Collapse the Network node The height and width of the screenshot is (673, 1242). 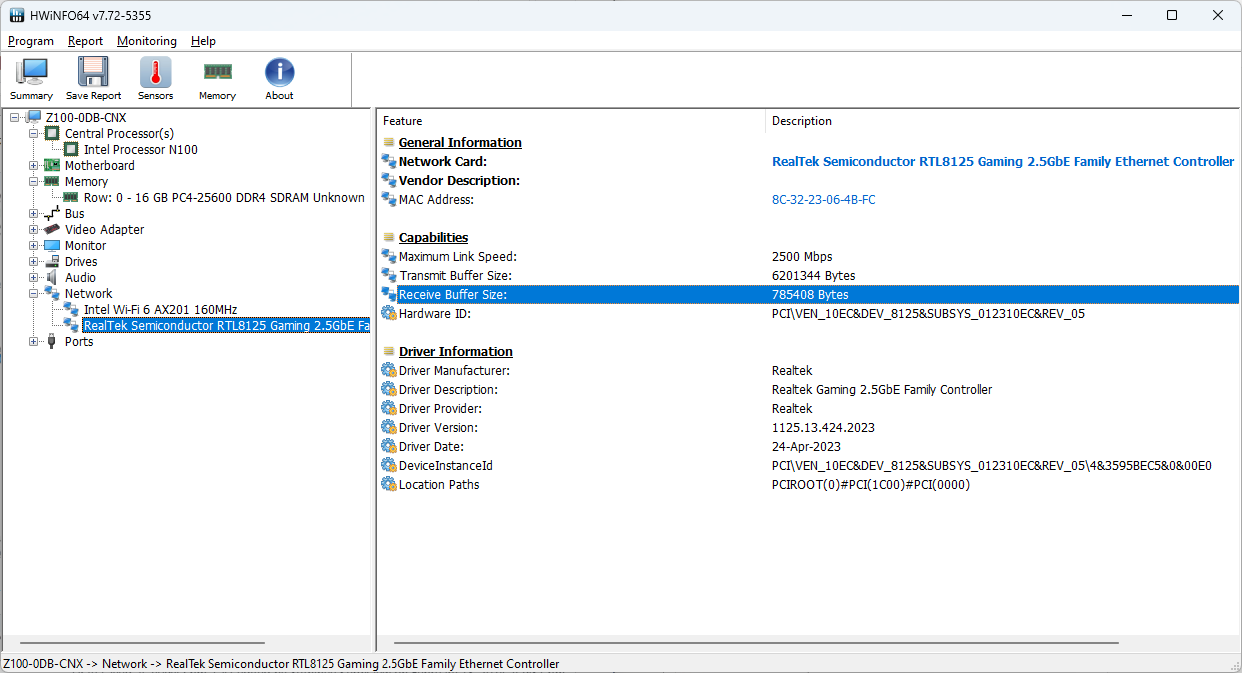[34, 293]
